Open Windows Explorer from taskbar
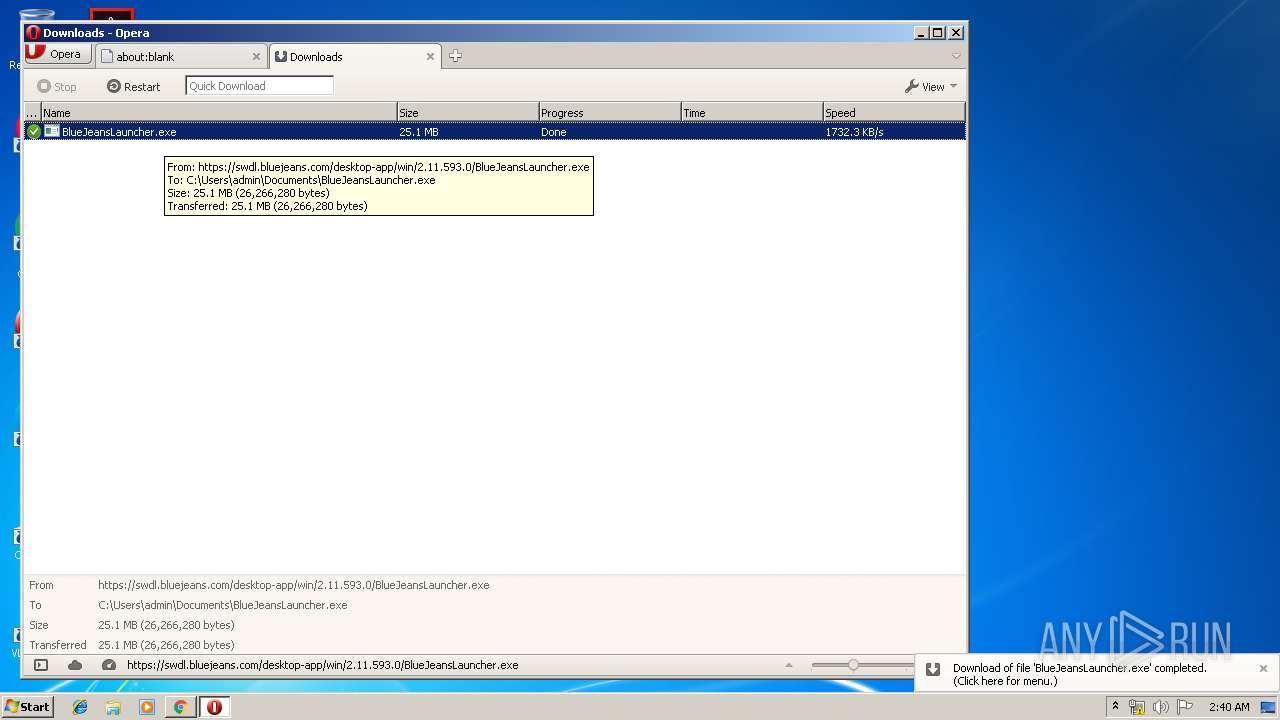This screenshot has height=720, width=1280. pyautogui.click(x=113, y=707)
